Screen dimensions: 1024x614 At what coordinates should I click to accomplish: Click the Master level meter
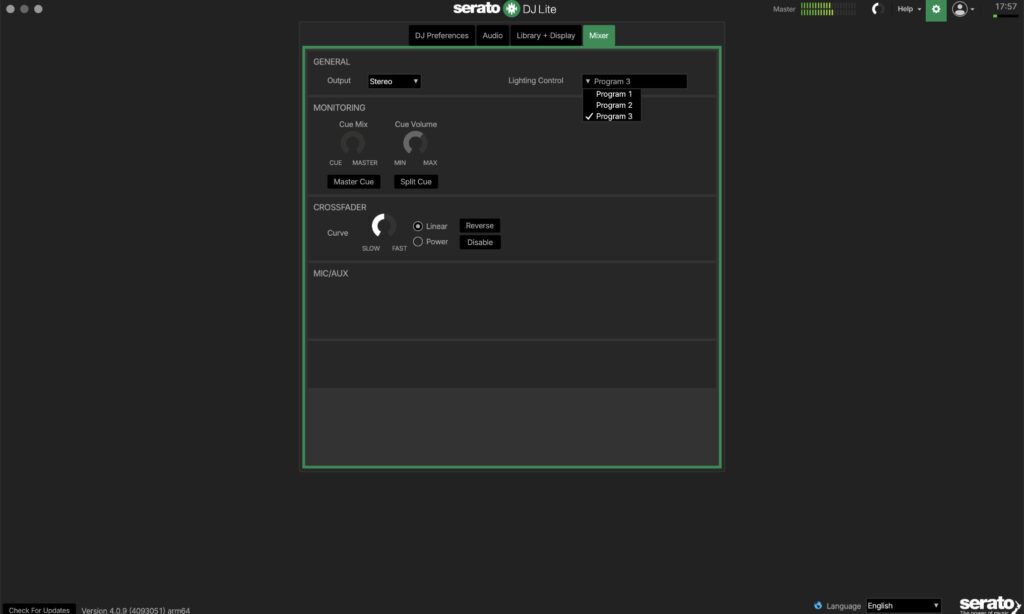828,9
